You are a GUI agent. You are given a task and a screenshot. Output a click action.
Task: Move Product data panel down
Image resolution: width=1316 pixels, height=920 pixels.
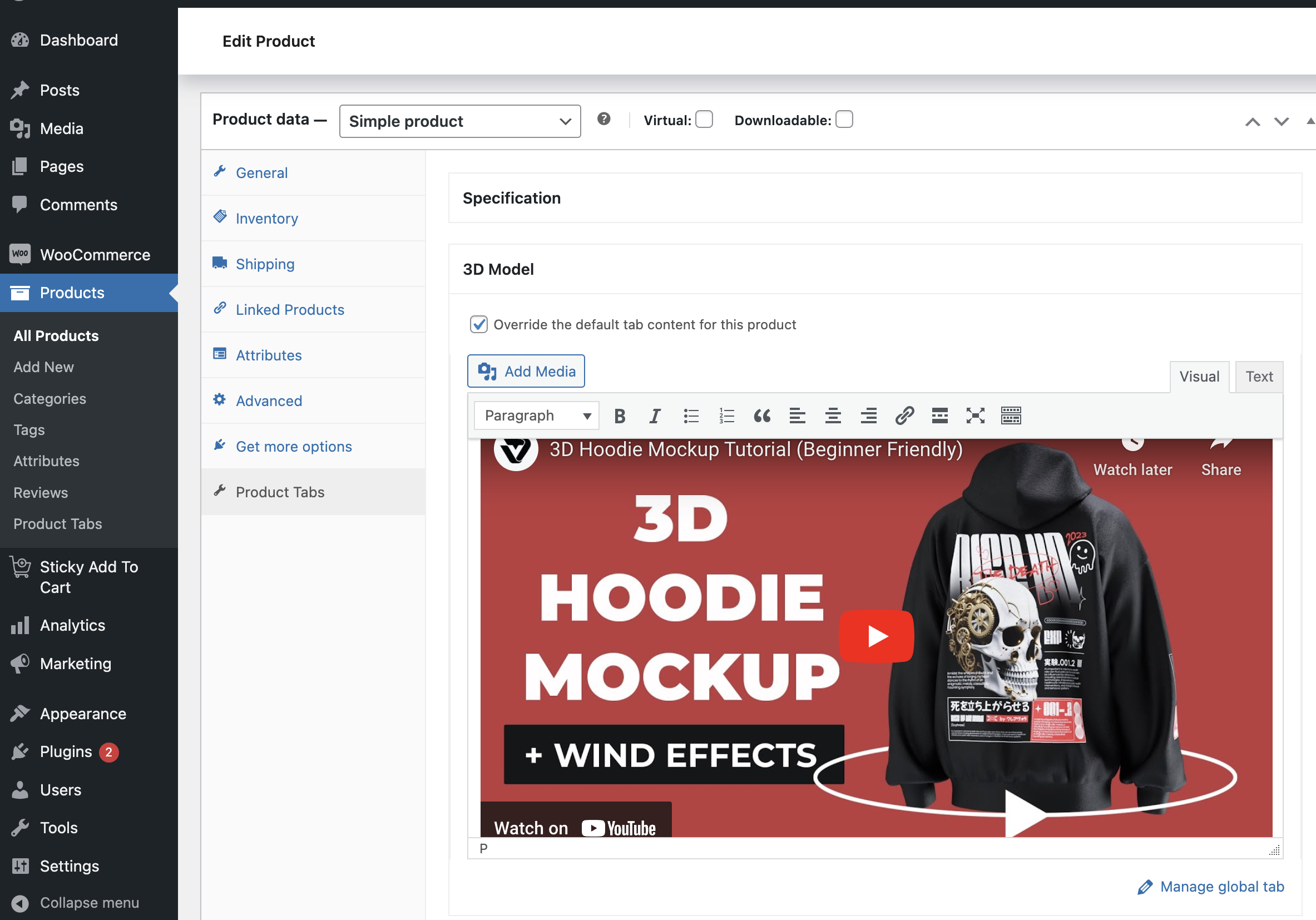(1282, 121)
